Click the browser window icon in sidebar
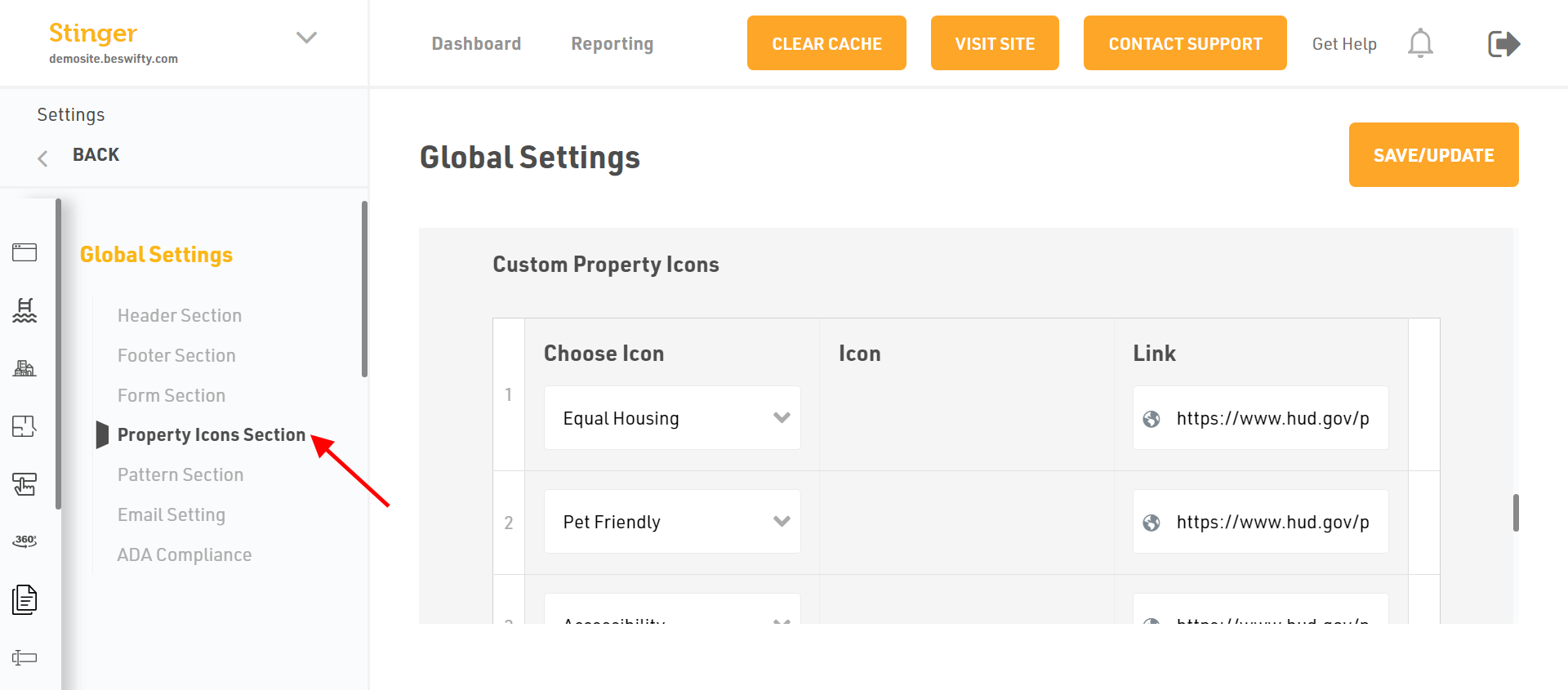 pos(24,252)
